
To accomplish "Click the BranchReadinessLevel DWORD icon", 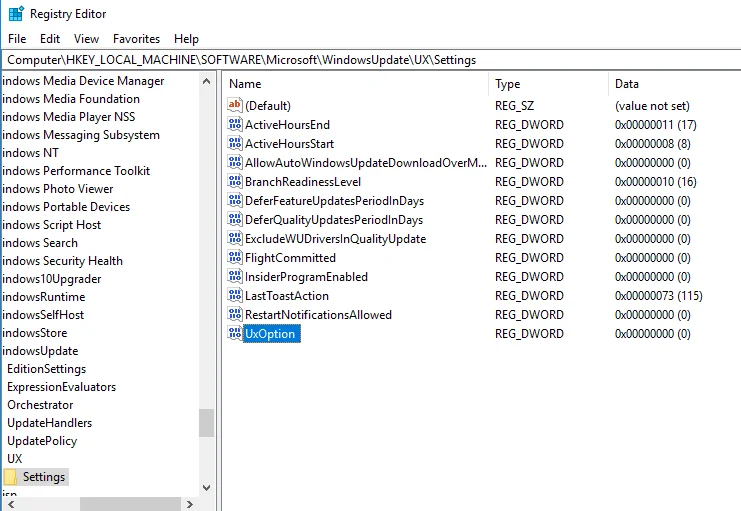I will click(x=234, y=181).
